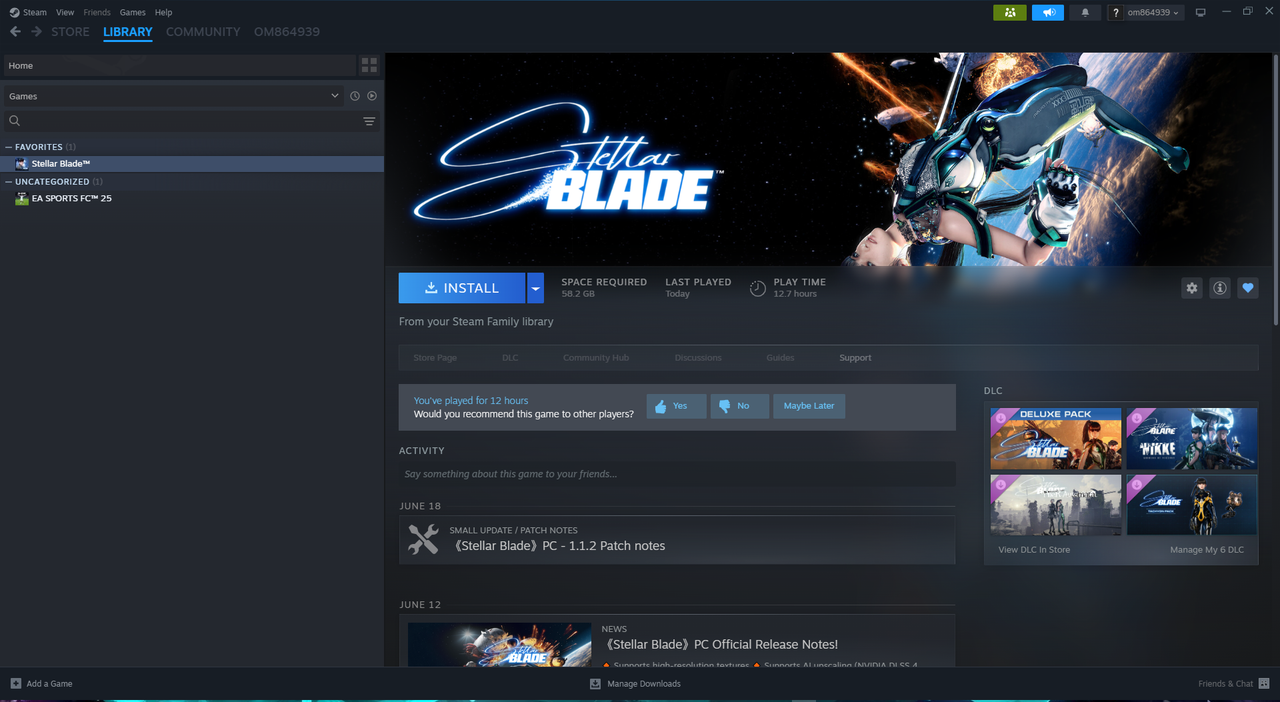Open the Games menu
This screenshot has height=702, width=1280.
click(x=133, y=12)
